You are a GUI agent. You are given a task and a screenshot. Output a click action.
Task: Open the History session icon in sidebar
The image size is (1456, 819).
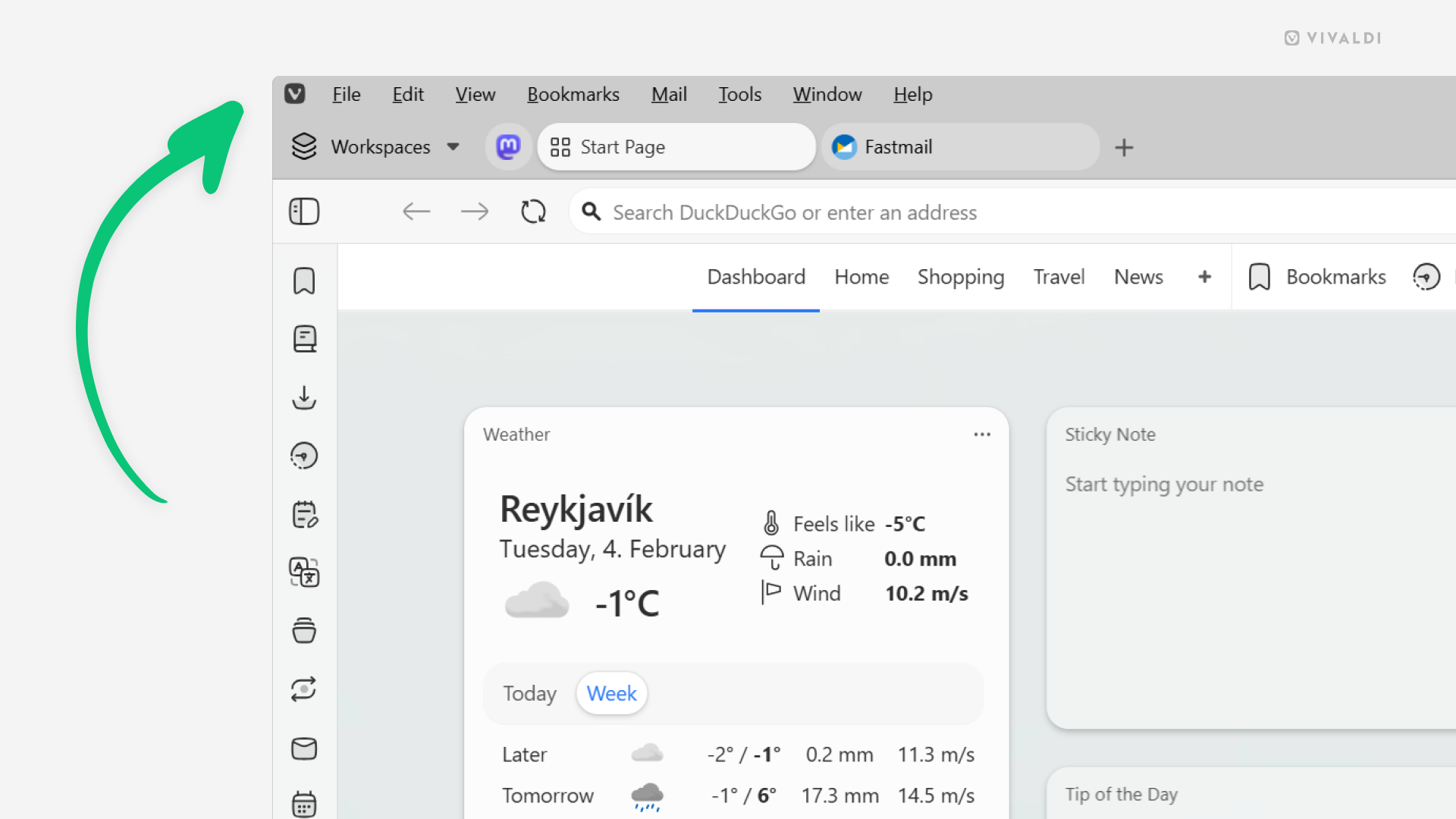pyautogui.click(x=304, y=456)
